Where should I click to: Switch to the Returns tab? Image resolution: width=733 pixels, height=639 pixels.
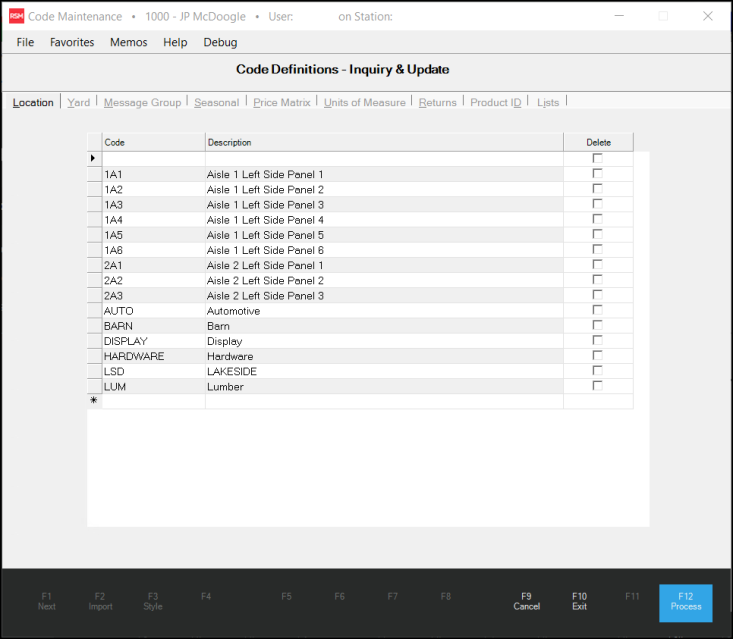pyautogui.click(x=438, y=102)
